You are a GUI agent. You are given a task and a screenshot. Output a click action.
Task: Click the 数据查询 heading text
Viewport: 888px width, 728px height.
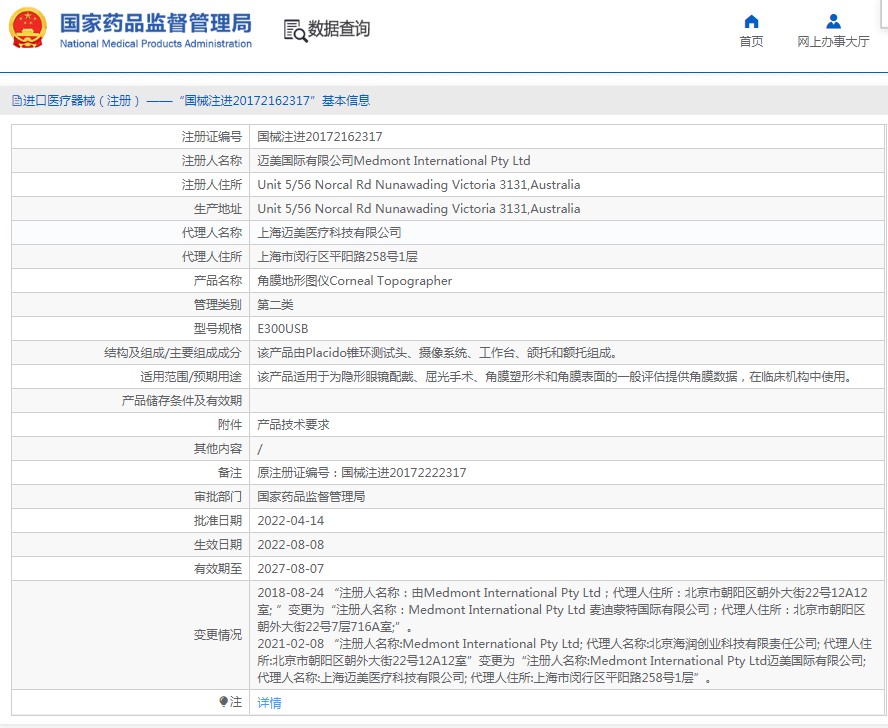[x=339, y=30]
